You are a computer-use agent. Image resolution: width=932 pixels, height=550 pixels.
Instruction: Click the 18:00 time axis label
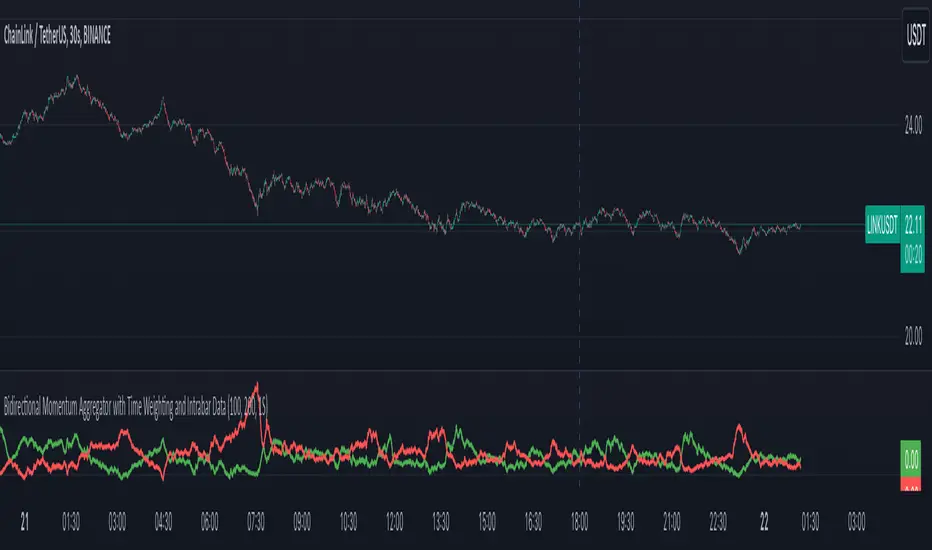(580, 522)
